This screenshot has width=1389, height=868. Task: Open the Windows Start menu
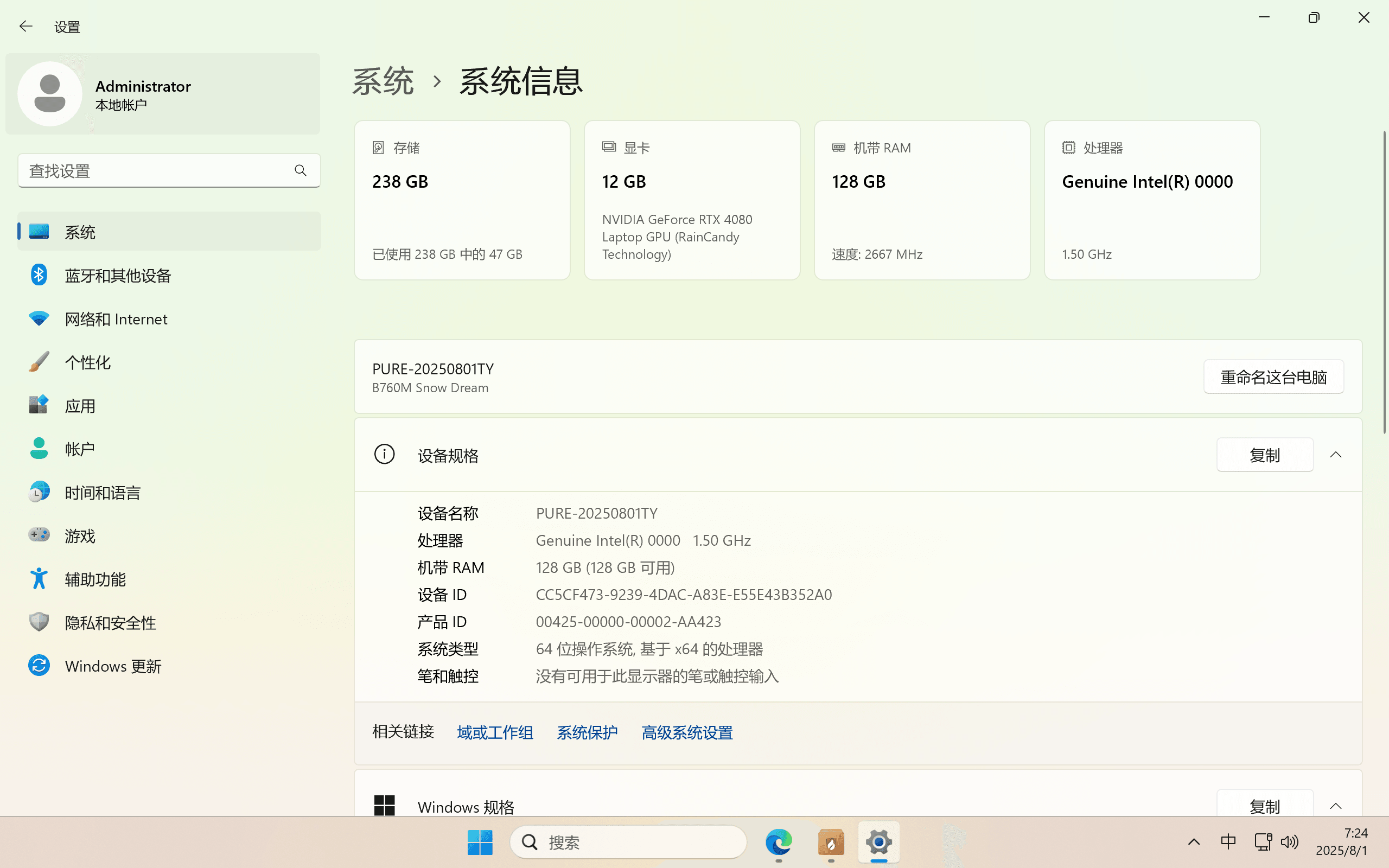tap(480, 842)
